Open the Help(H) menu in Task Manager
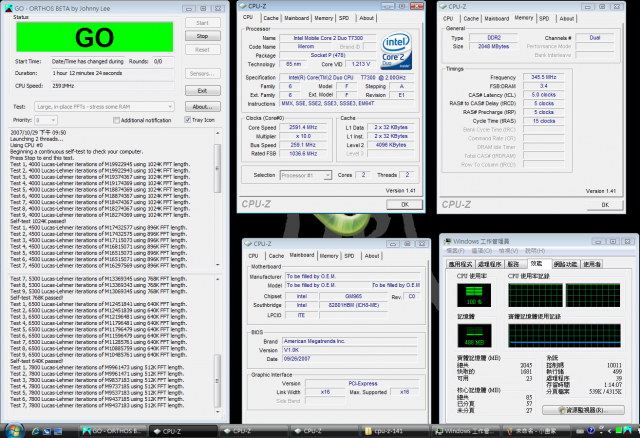640x438 pixels. 535,251
